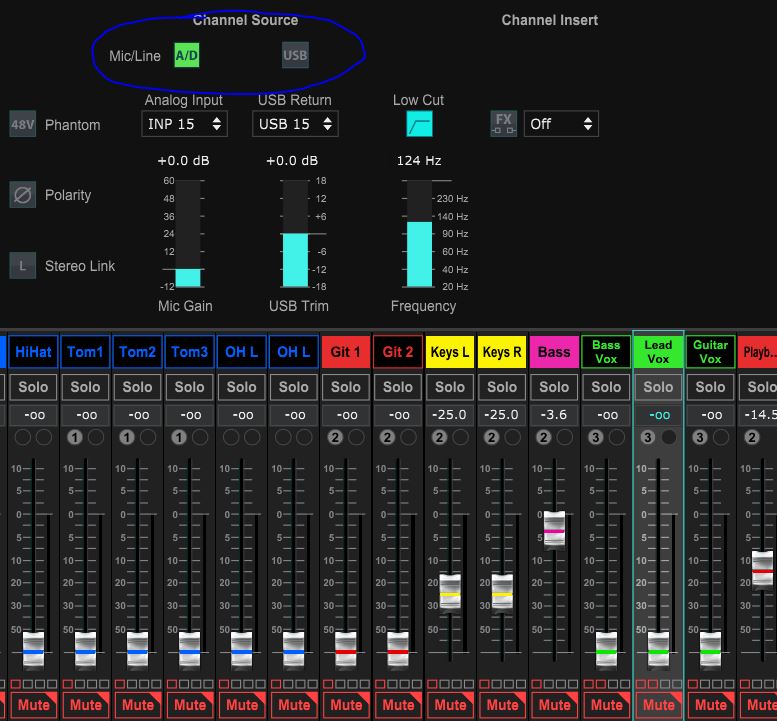Viewport: 777px width, 721px height.
Task: Mute the Bass channel
Action: [554, 705]
